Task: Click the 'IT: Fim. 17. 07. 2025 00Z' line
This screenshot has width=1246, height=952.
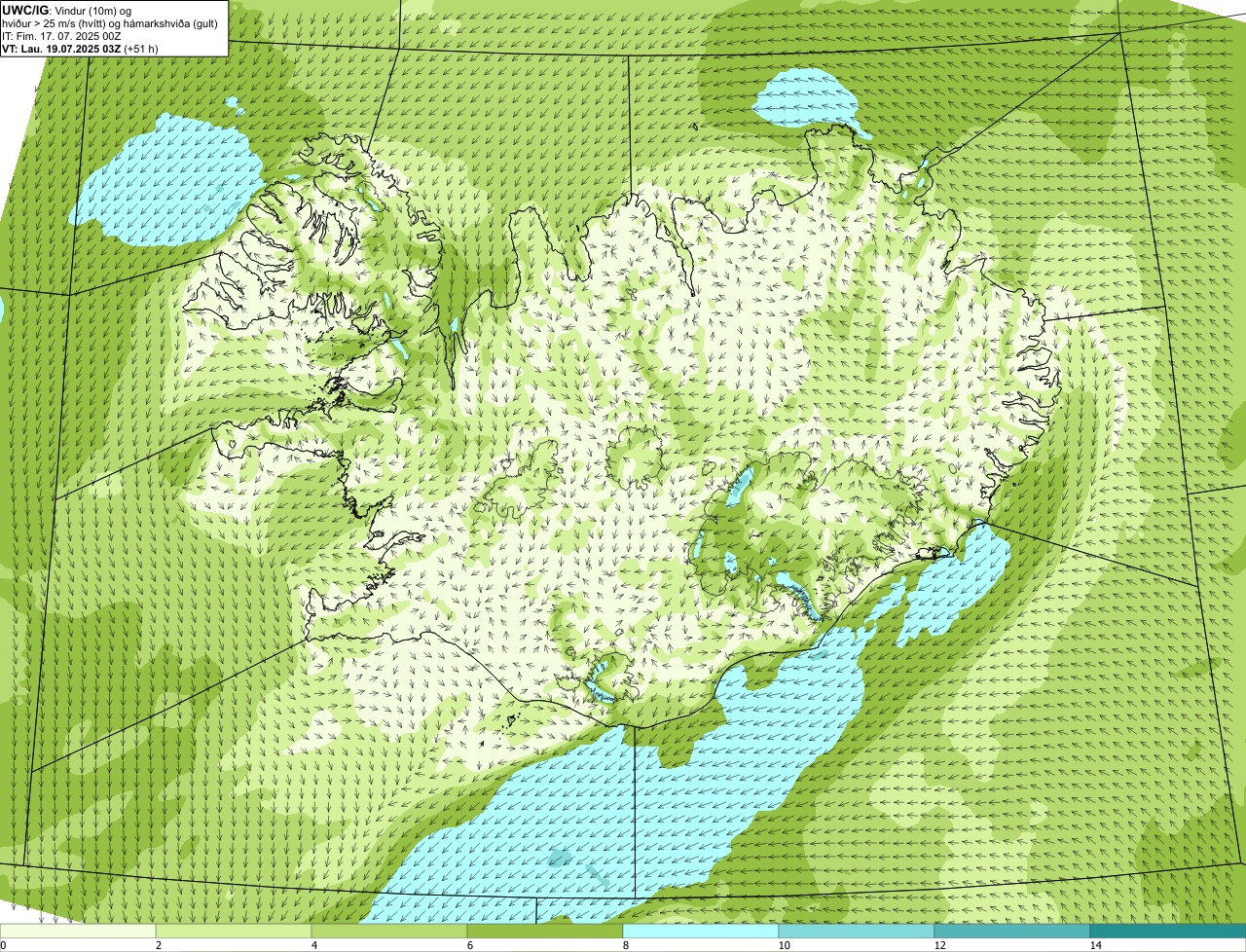Action: (x=61, y=36)
